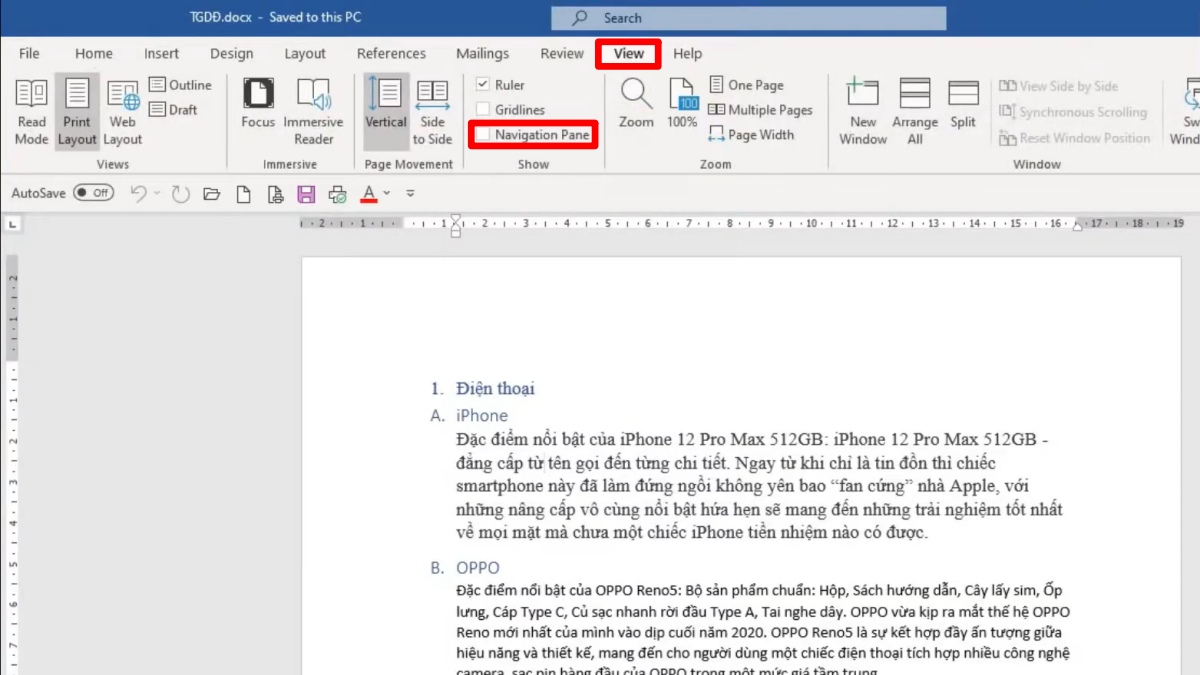This screenshot has width=1200, height=675.
Task: Choose Page Width zoom
Action: point(751,134)
